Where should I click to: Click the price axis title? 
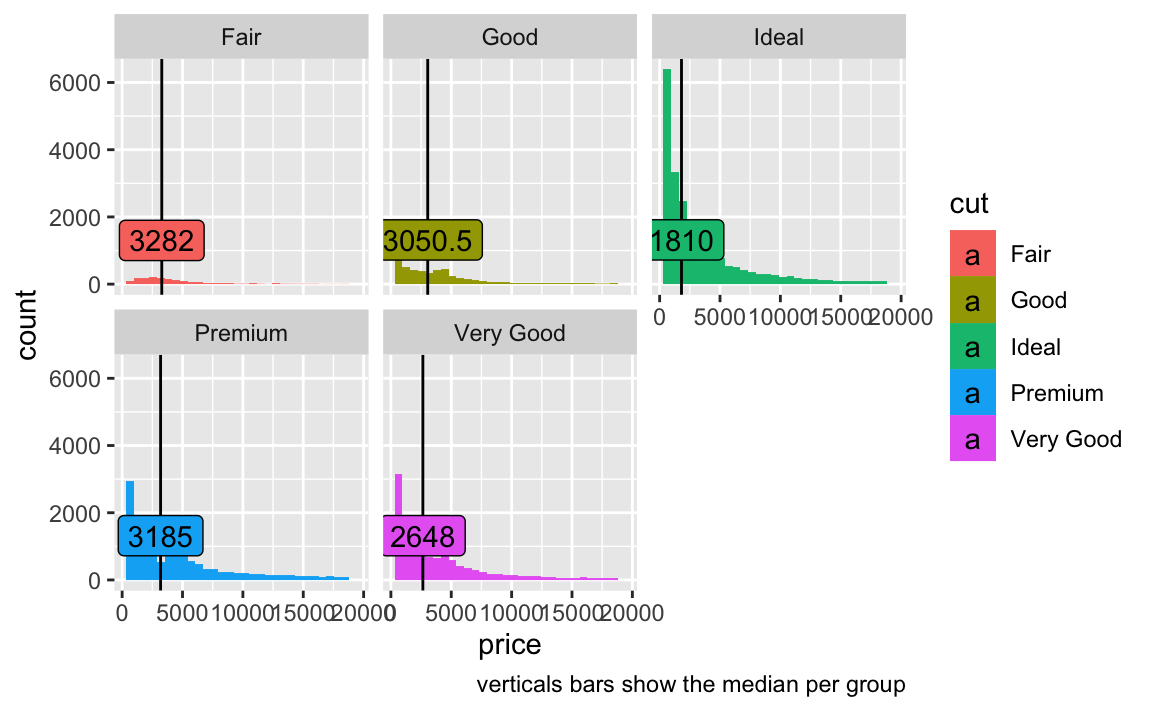(x=510, y=644)
